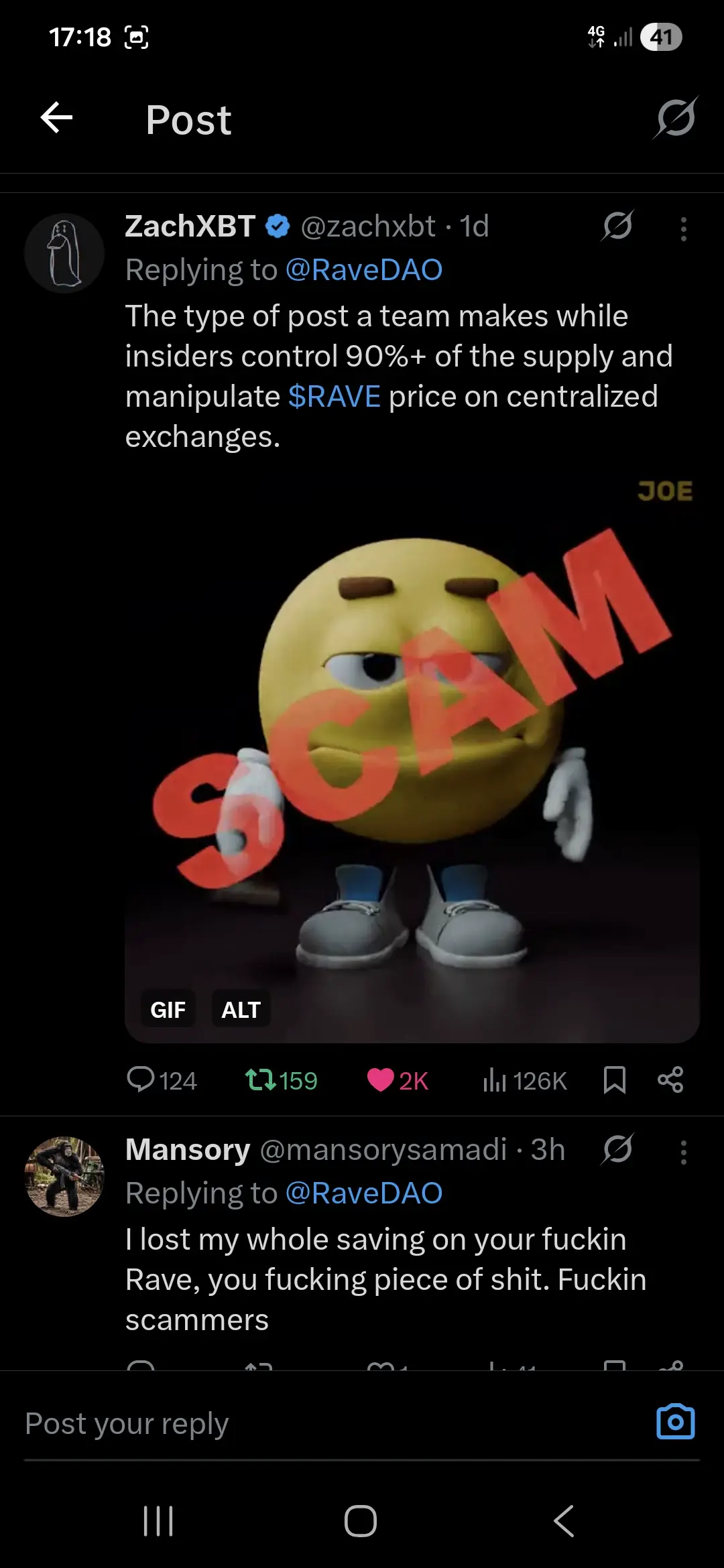Tap the Grok icon in the Post header
Viewport: 724px width, 1568px height.
pos(676,118)
